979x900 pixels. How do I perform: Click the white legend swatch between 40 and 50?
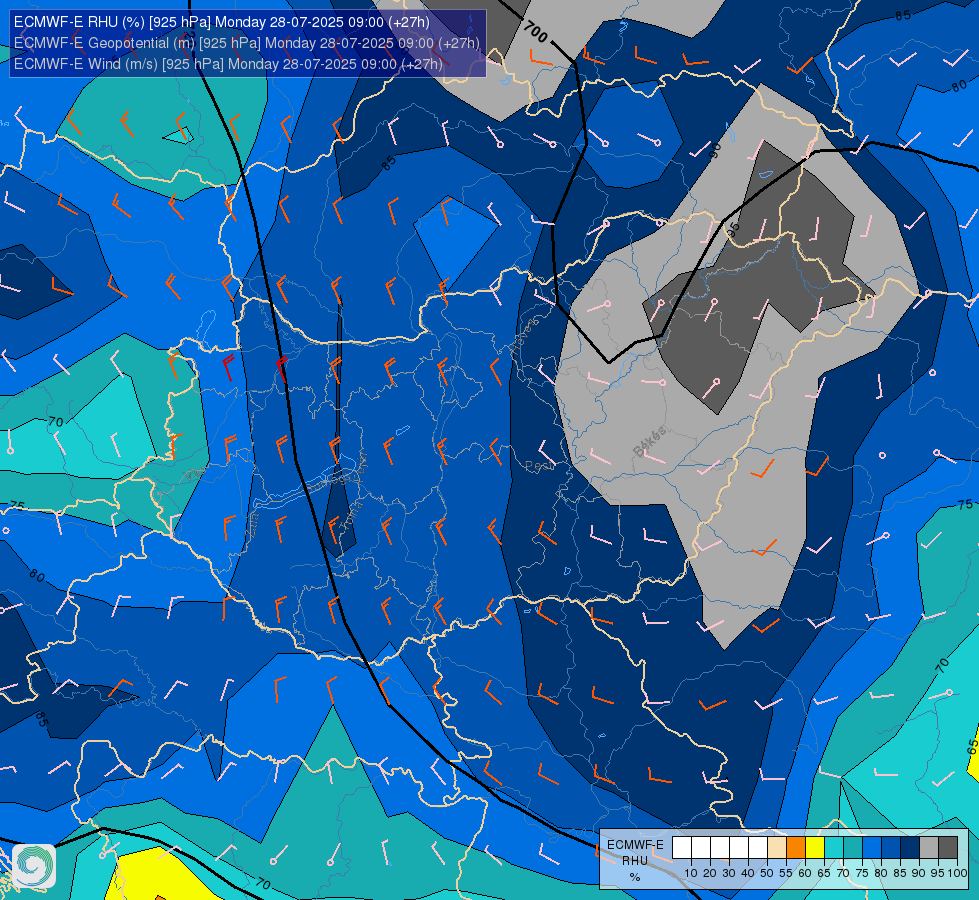[x=758, y=848]
